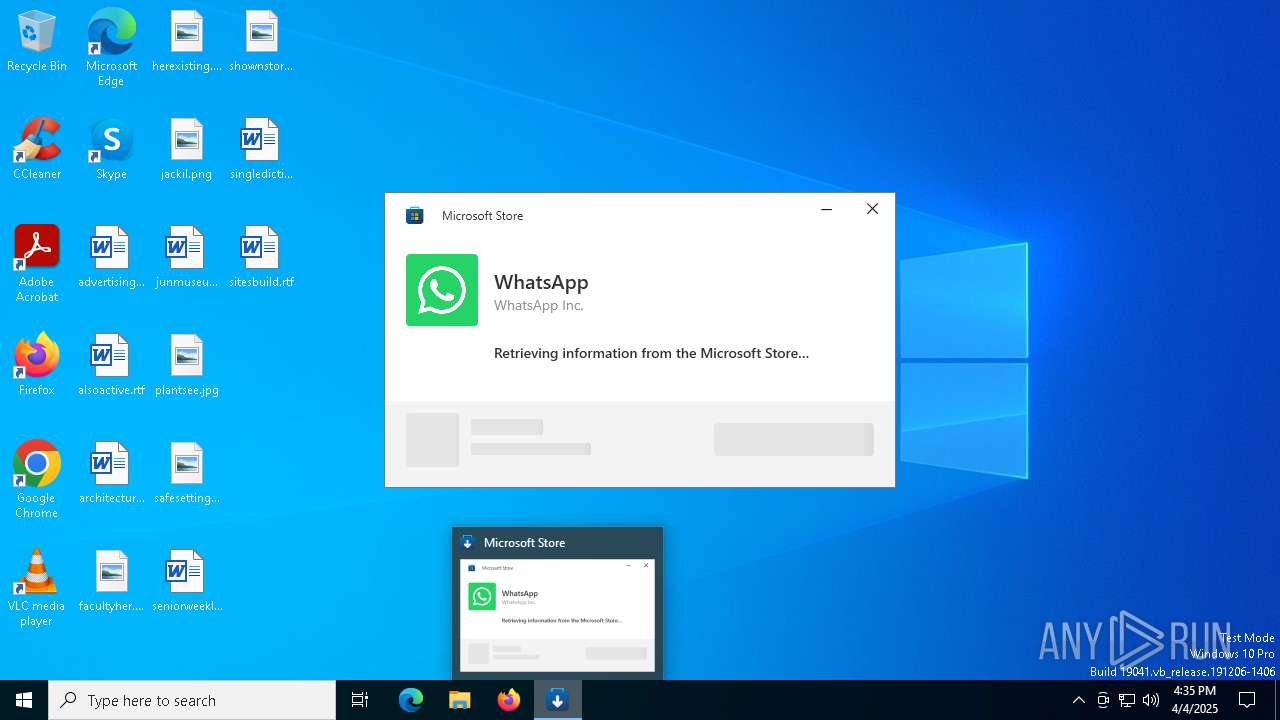Image resolution: width=1280 pixels, height=720 pixels.
Task: Open File Explorer from the taskbar
Action: 460,700
